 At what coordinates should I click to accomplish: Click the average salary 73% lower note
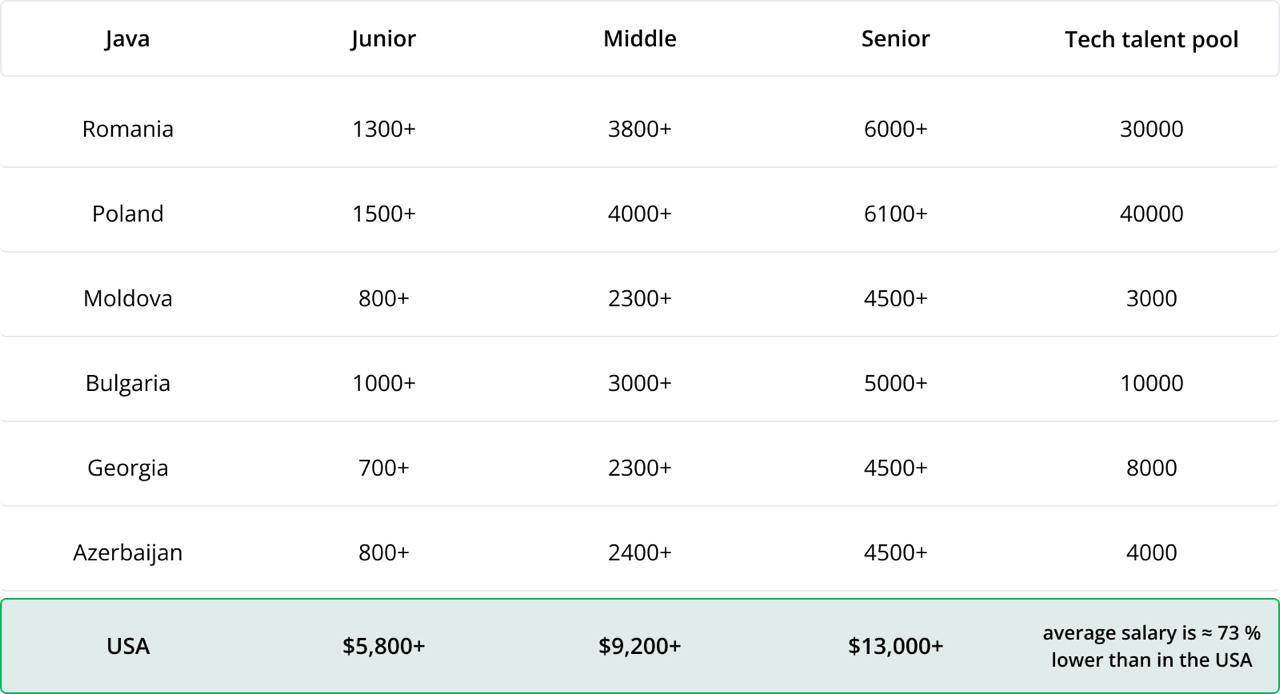click(1151, 646)
